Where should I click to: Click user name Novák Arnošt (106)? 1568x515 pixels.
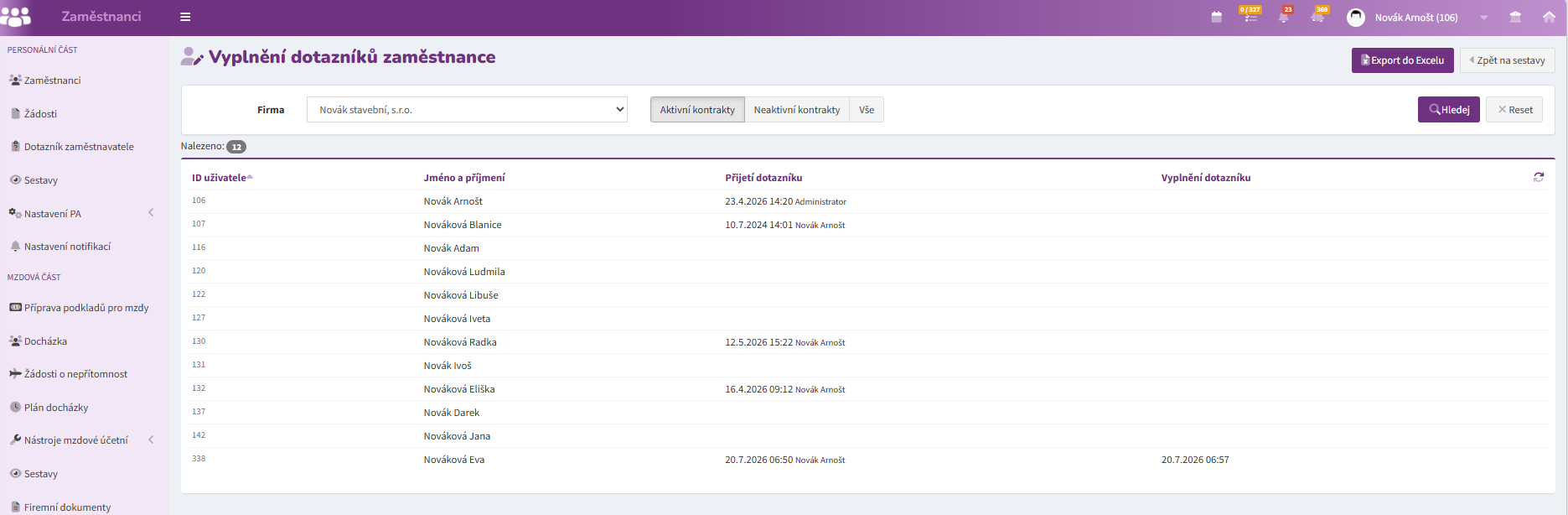(1416, 18)
